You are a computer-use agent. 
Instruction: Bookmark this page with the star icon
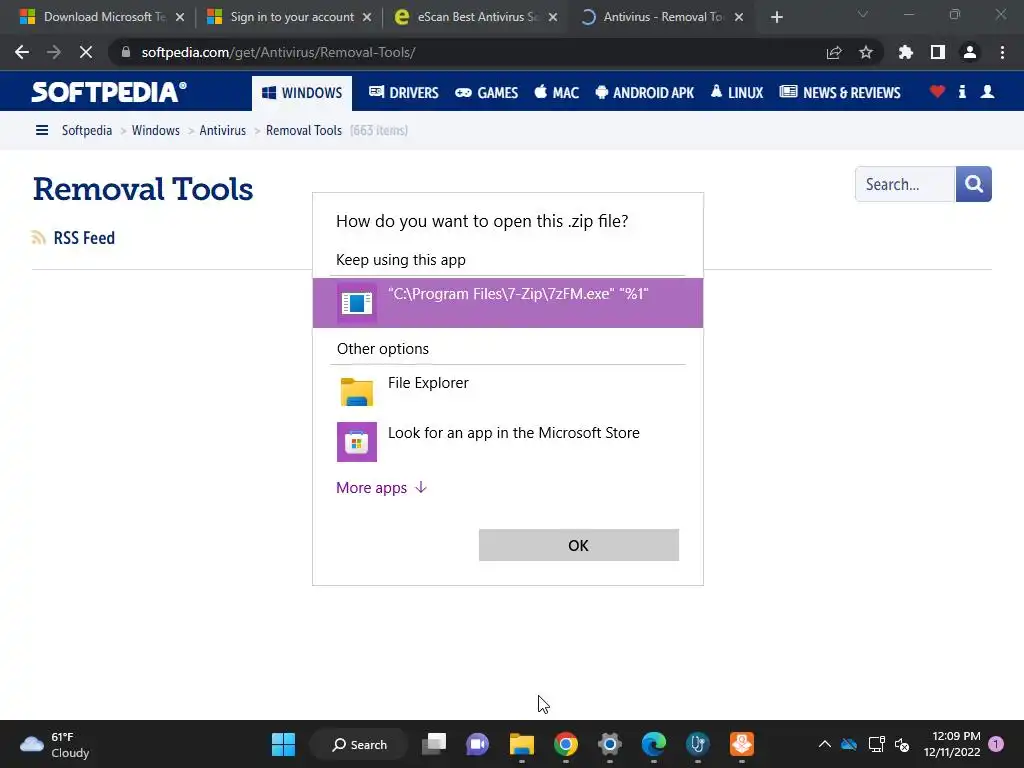866,52
